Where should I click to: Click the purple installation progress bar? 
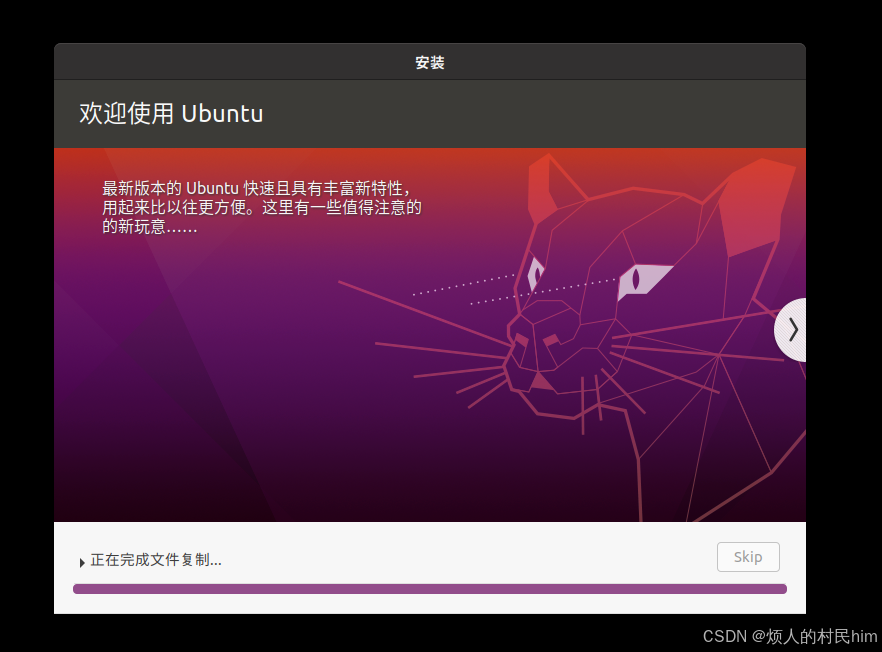point(429,589)
